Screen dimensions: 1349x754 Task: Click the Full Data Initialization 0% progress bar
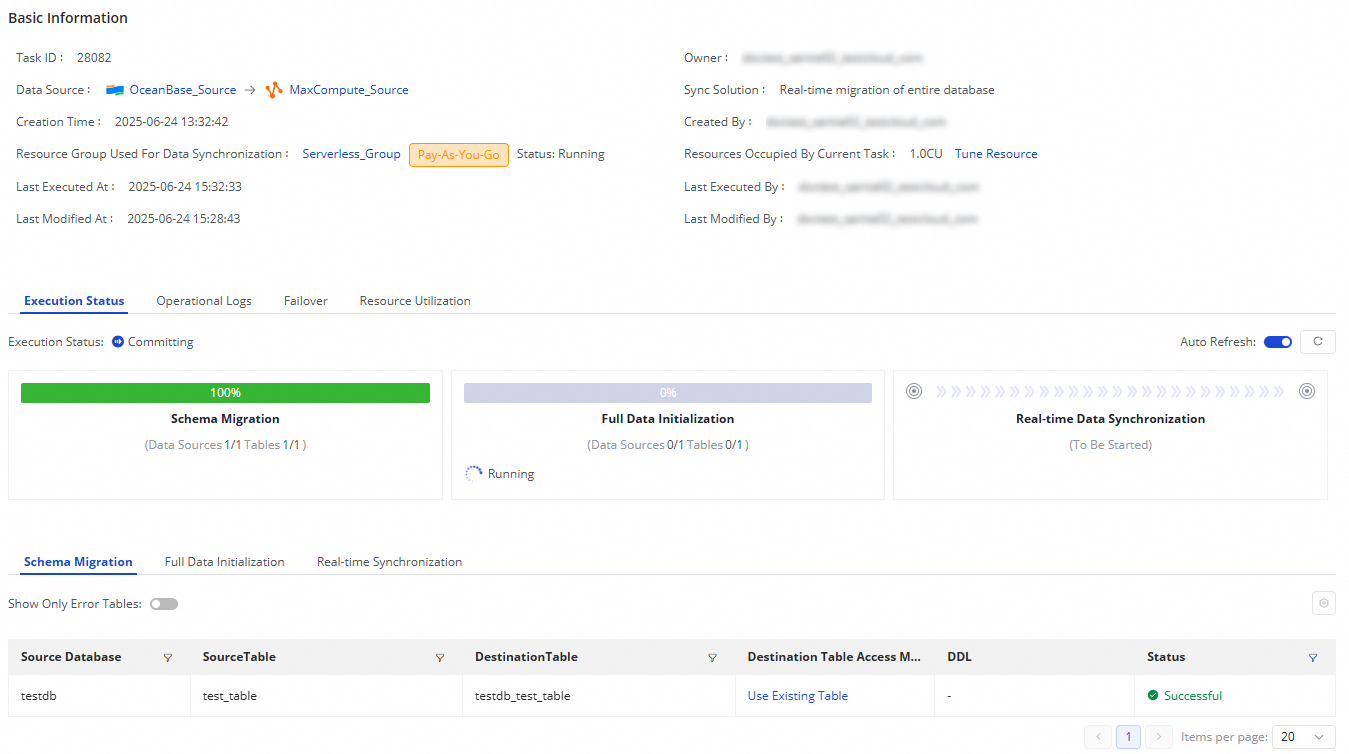pos(668,393)
